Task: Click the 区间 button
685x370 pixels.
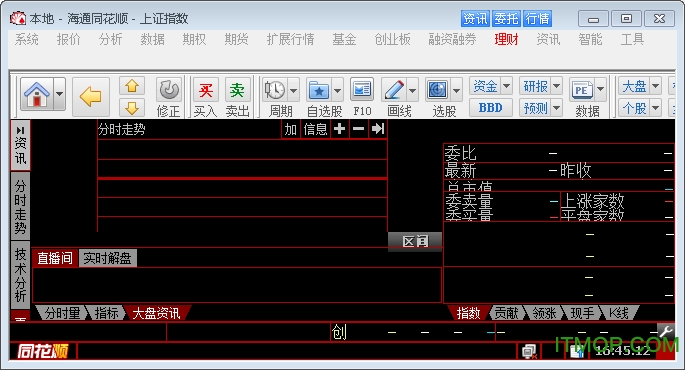Action: coord(415,242)
